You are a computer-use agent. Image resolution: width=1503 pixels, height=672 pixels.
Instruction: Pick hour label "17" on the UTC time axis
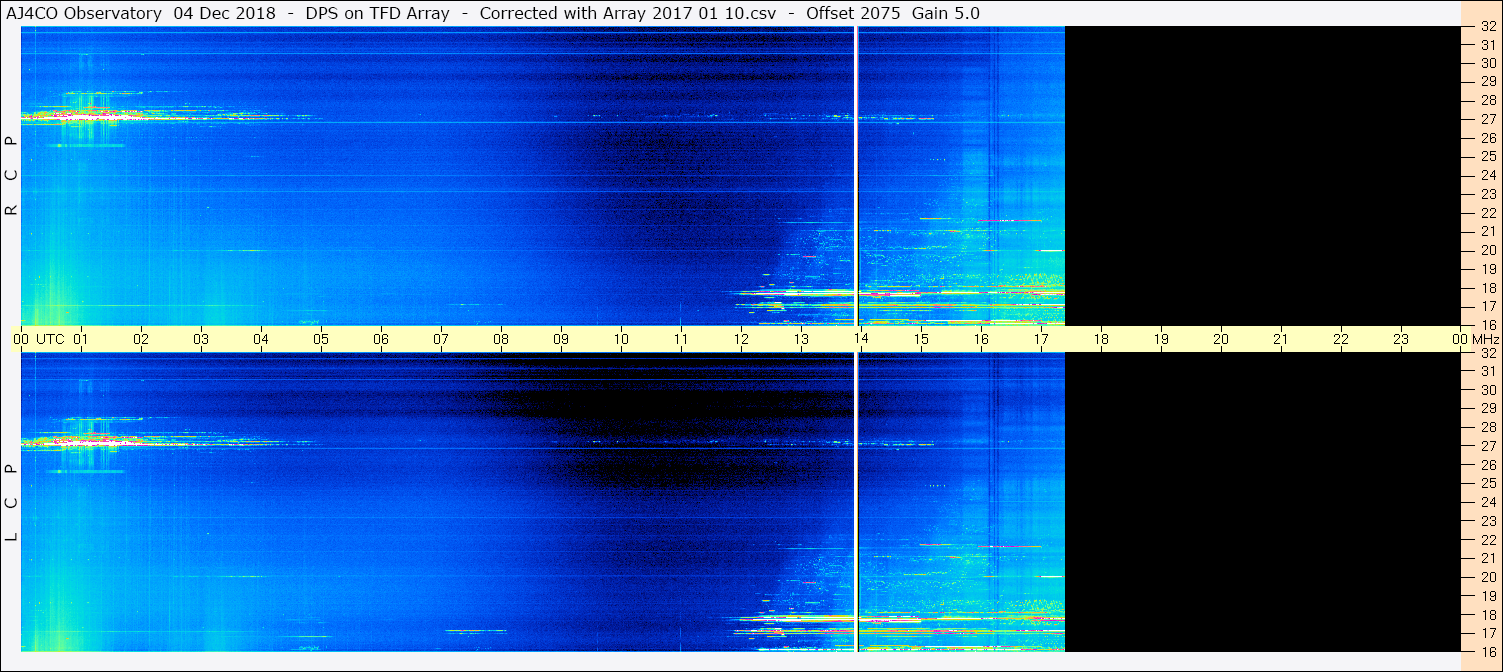point(1041,339)
